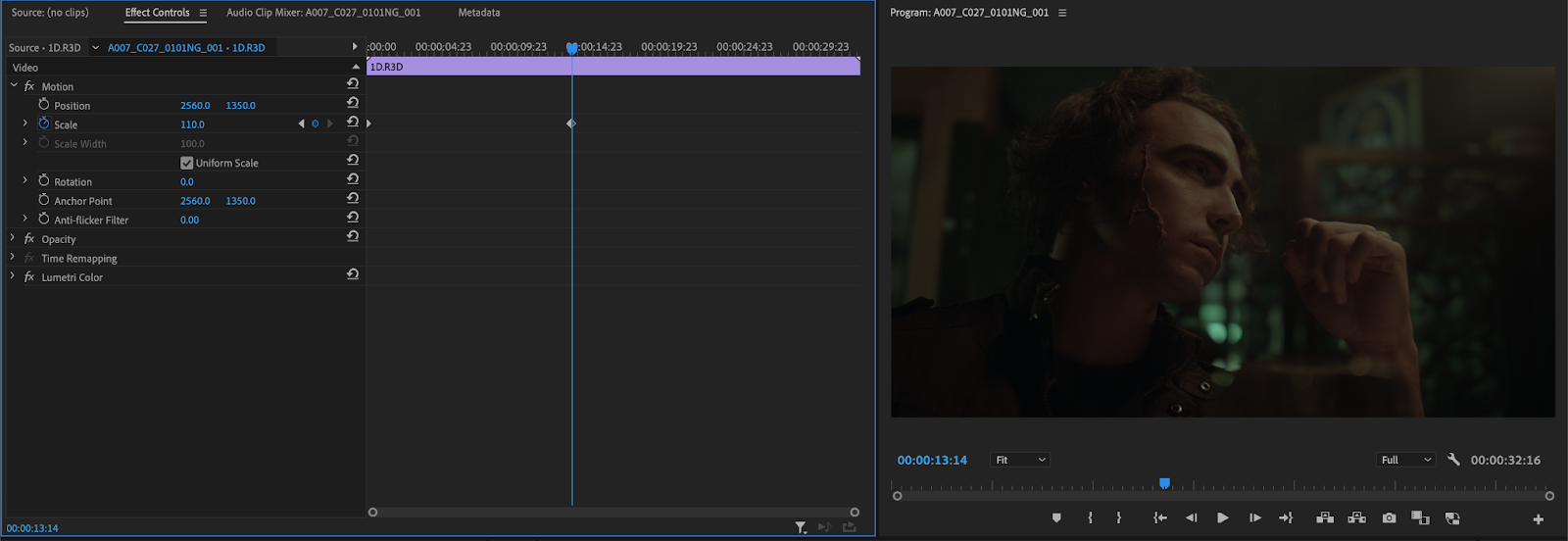The height and width of the screenshot is (541, 1568).
Task: Collapse the Video section arrow
Action: click(356, 67)
